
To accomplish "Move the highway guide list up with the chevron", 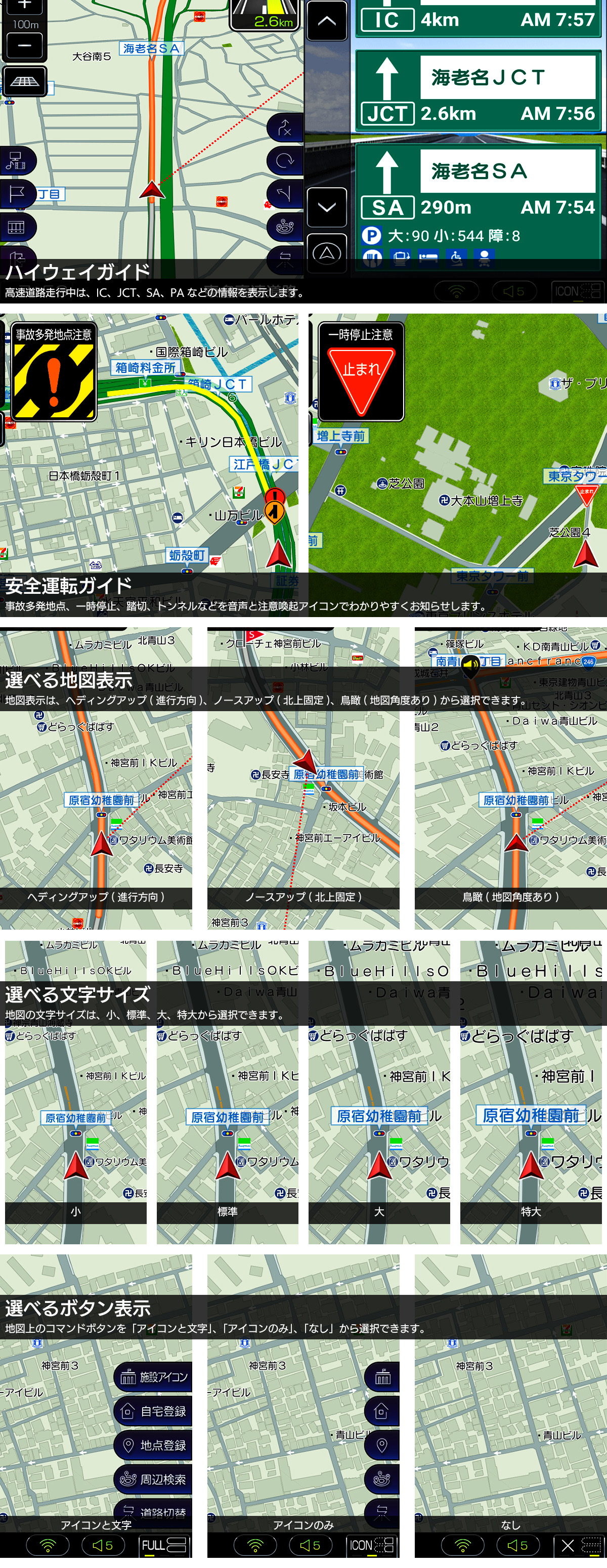I will 327,21.
